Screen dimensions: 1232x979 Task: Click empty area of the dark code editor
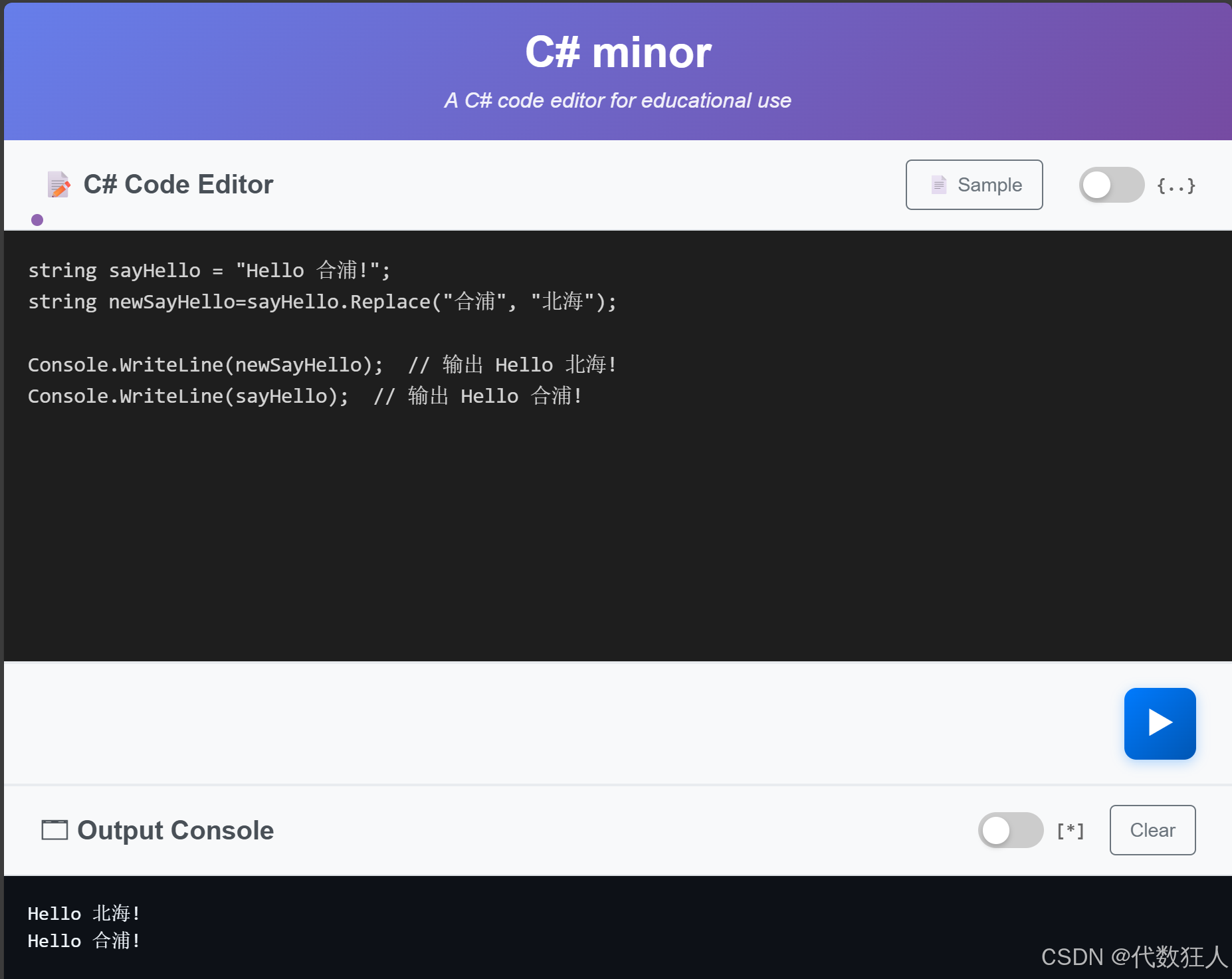point(618,532)
